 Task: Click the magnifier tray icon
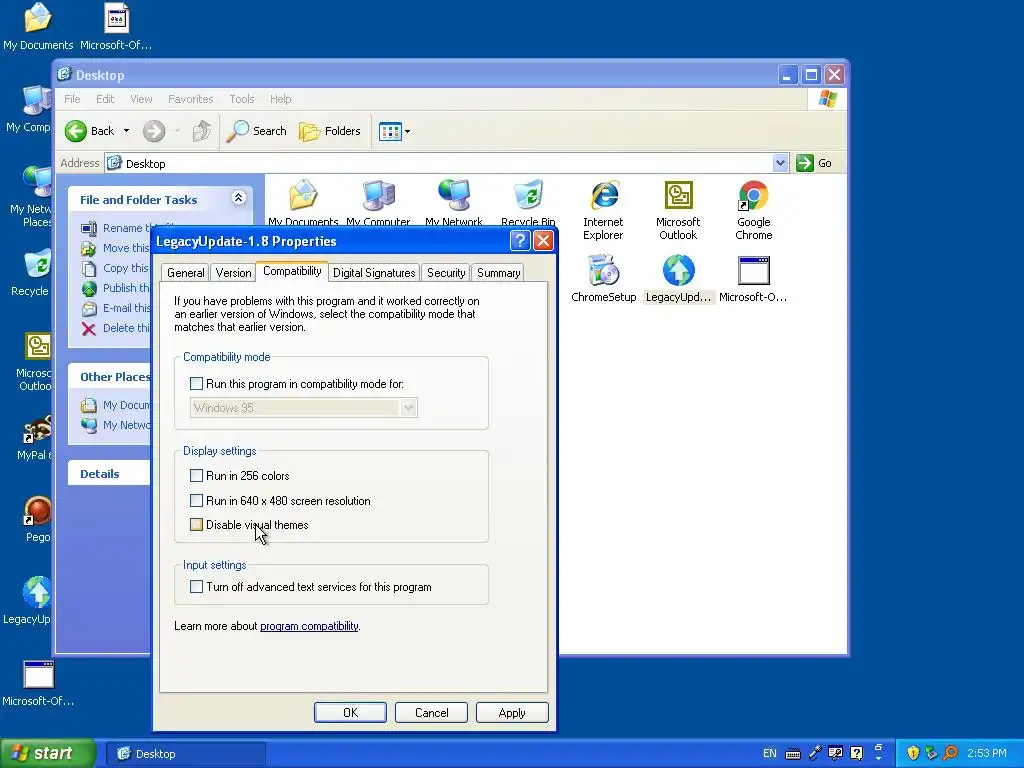tap(950, 754)
